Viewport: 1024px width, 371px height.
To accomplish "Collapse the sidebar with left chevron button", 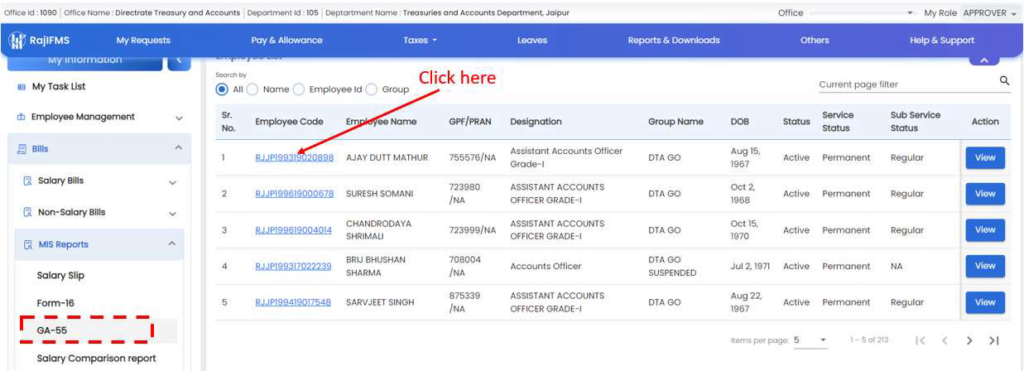I will [180, 61].
